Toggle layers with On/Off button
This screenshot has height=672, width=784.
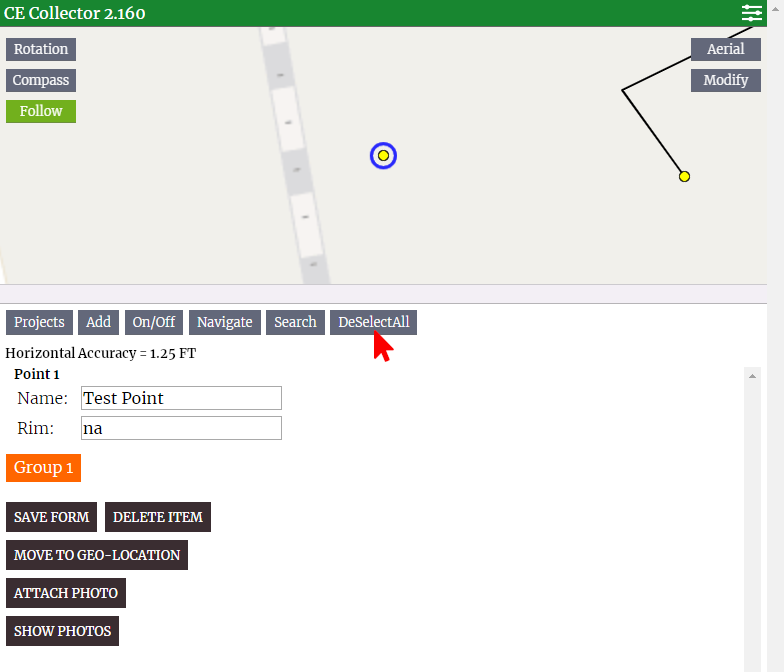[x=154, y=322]
